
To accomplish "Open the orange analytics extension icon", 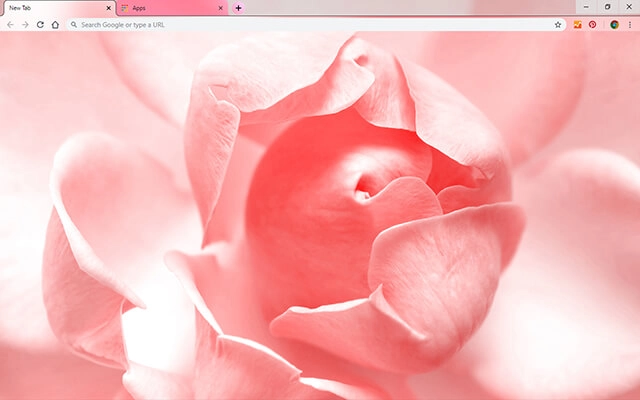I will point(578,25).
